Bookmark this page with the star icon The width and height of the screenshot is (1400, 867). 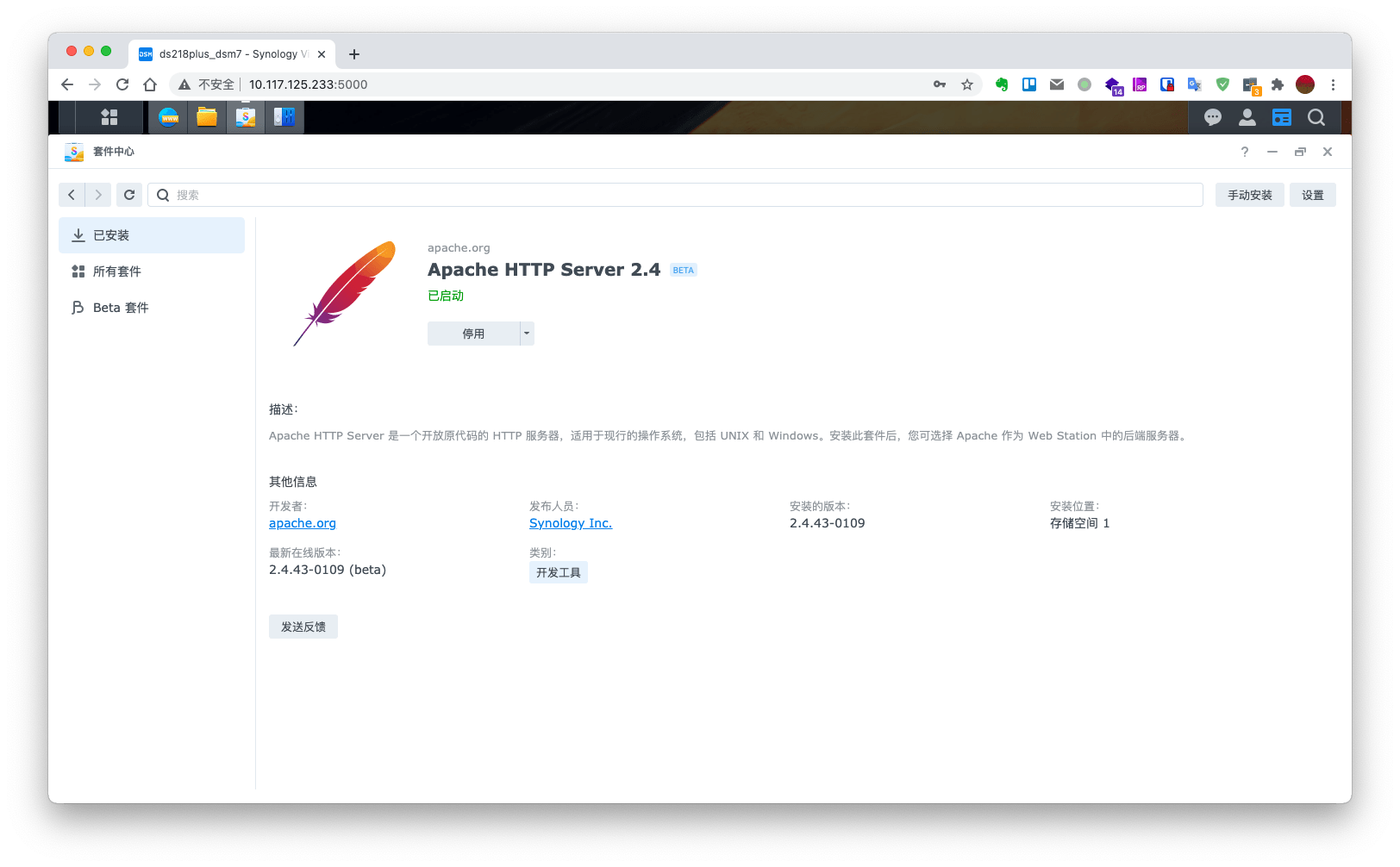pyautogui.click(x=967, y=84)
